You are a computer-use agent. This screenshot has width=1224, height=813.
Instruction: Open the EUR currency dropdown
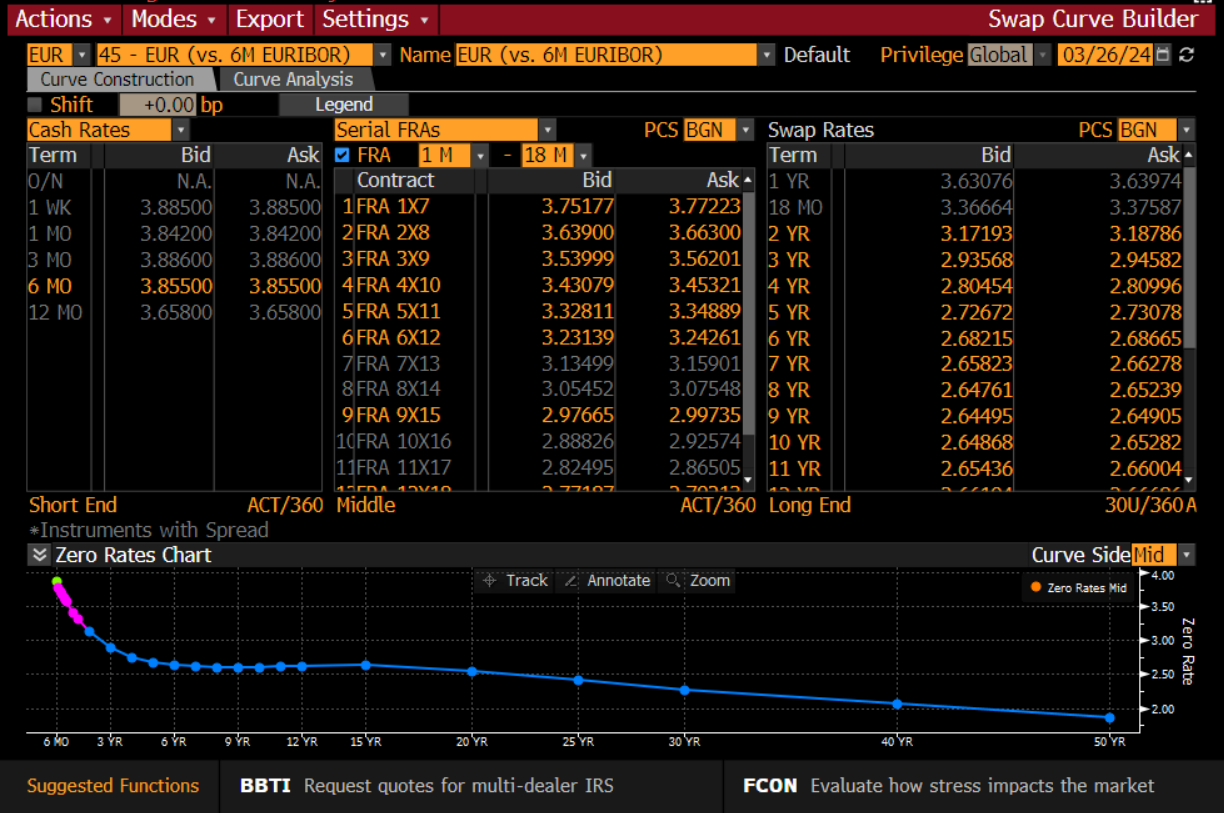[x=81, y=55]
